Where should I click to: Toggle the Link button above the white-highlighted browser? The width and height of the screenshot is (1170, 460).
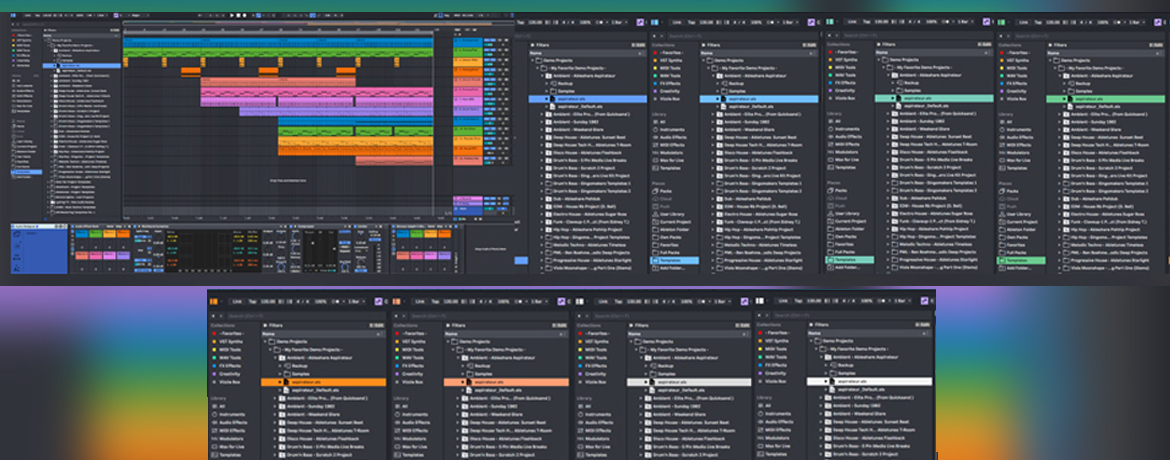click(x=785, y=300)
